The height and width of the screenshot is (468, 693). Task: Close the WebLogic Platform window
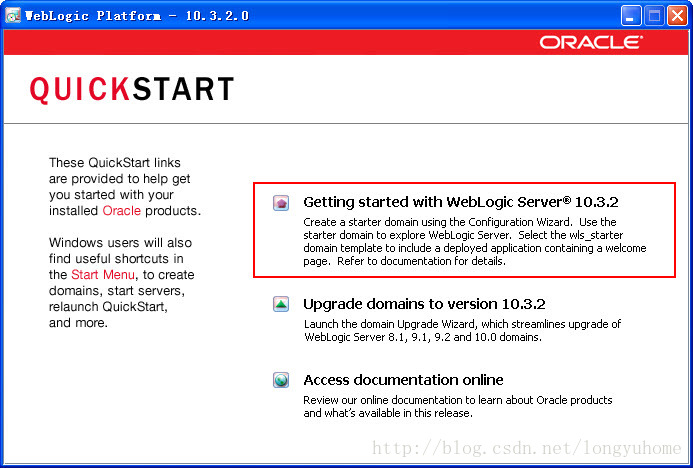[677, 16]
